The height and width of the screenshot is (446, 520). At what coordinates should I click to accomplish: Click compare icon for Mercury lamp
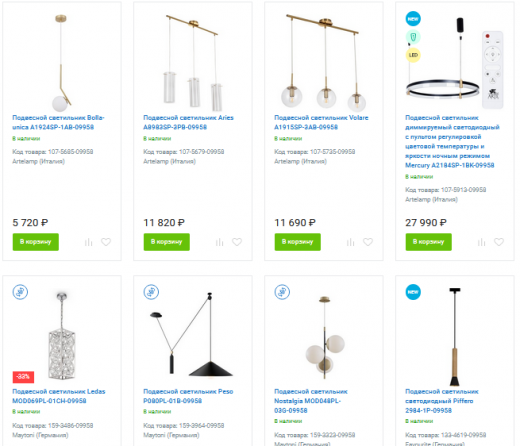click(x=481, y=242)
